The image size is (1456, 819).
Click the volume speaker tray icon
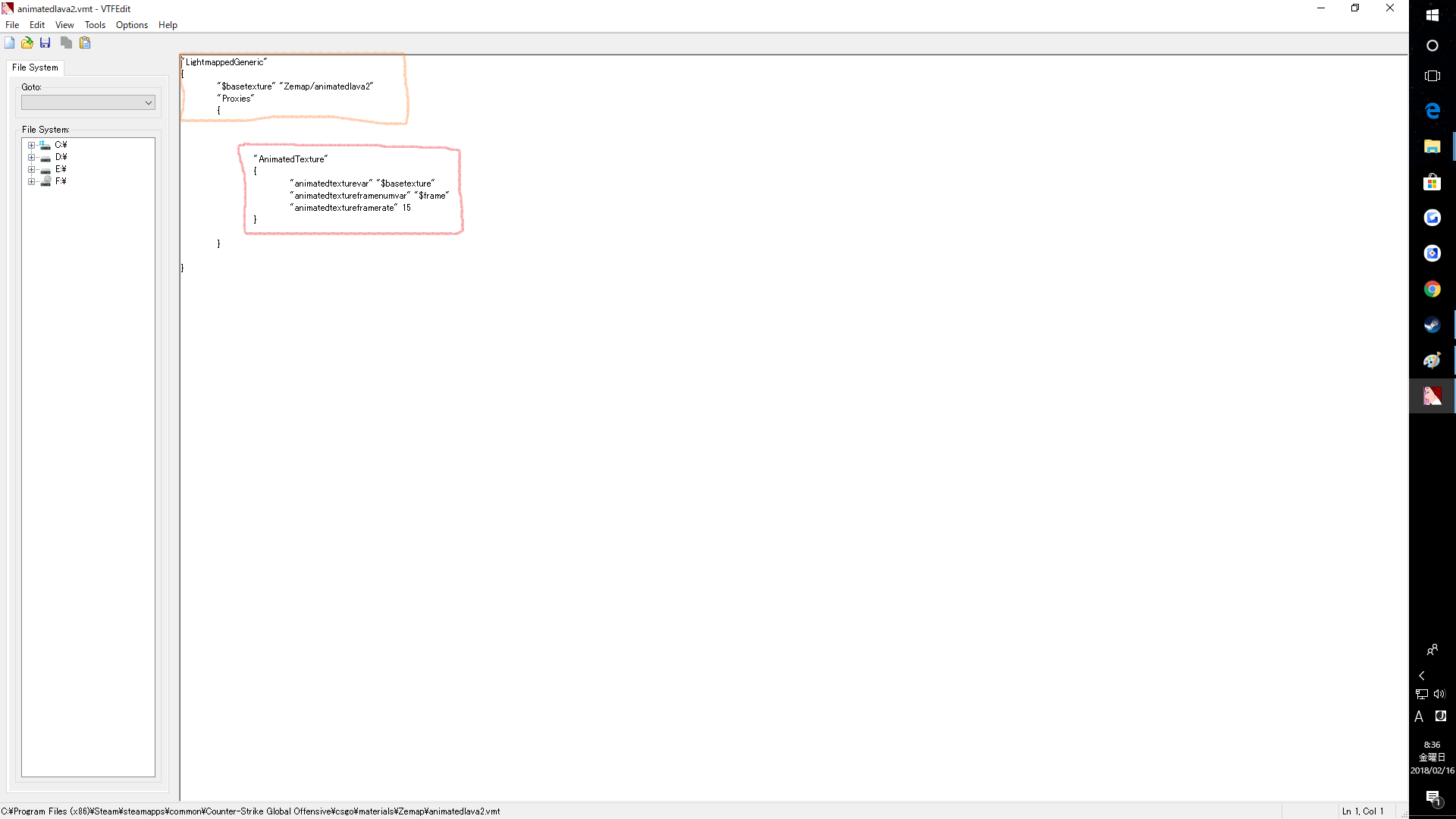1439,694
